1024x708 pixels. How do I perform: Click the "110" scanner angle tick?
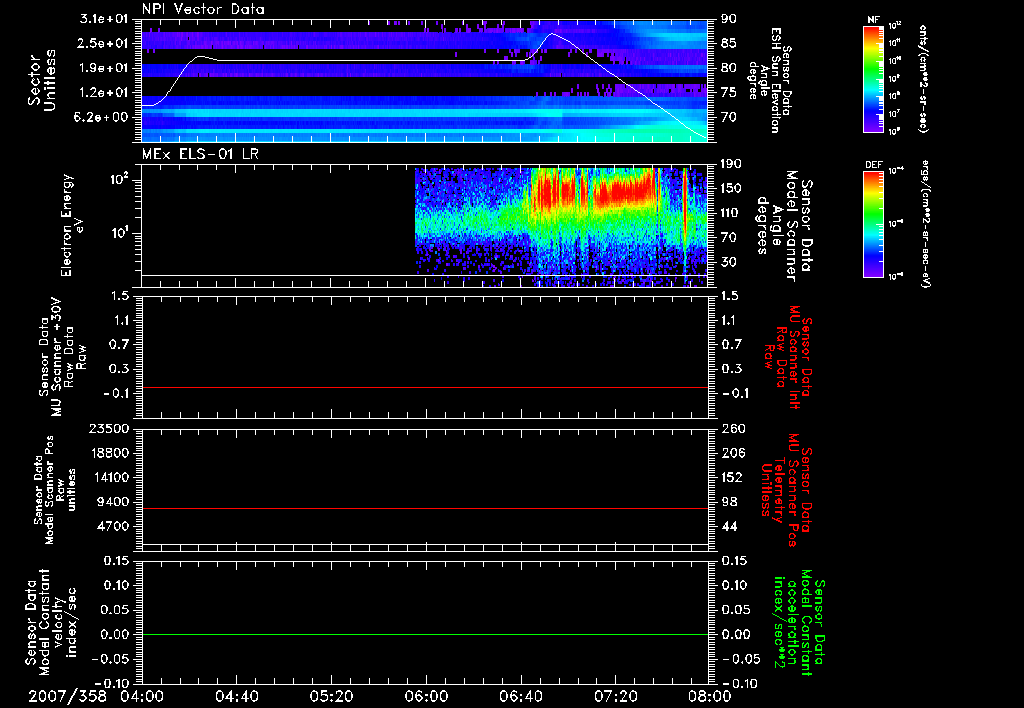(x=731, y=213)
